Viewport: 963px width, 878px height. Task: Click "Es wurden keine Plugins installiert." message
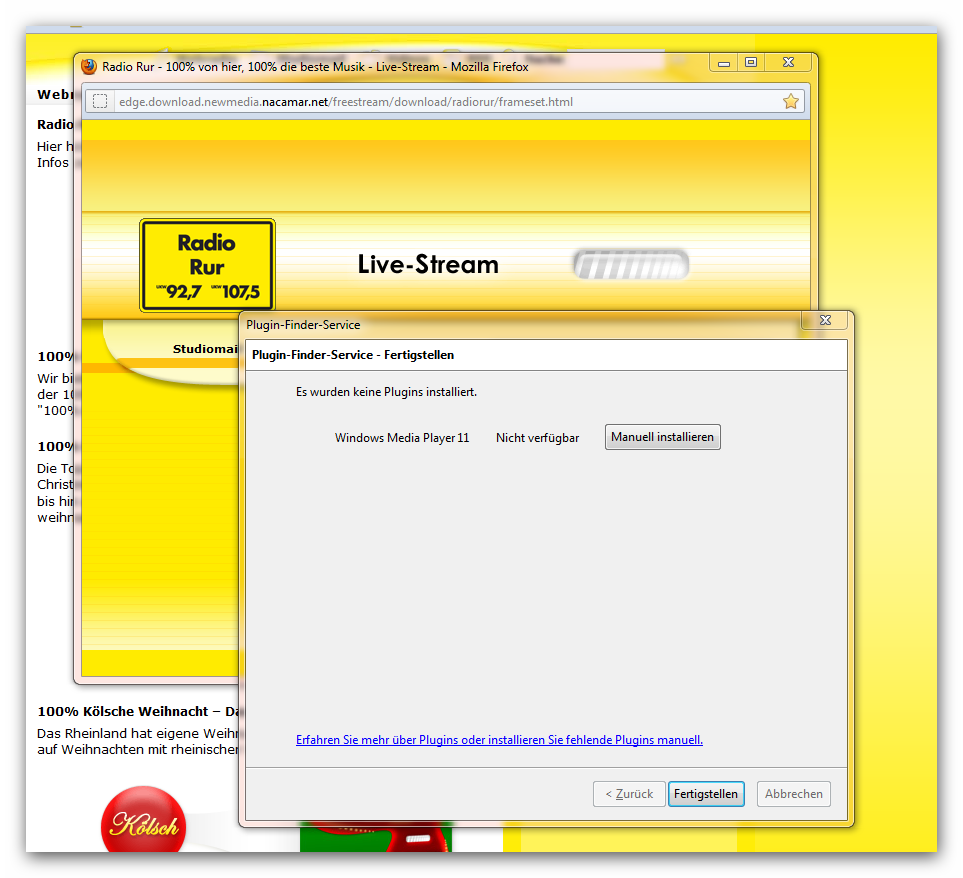tap(386, 392)
